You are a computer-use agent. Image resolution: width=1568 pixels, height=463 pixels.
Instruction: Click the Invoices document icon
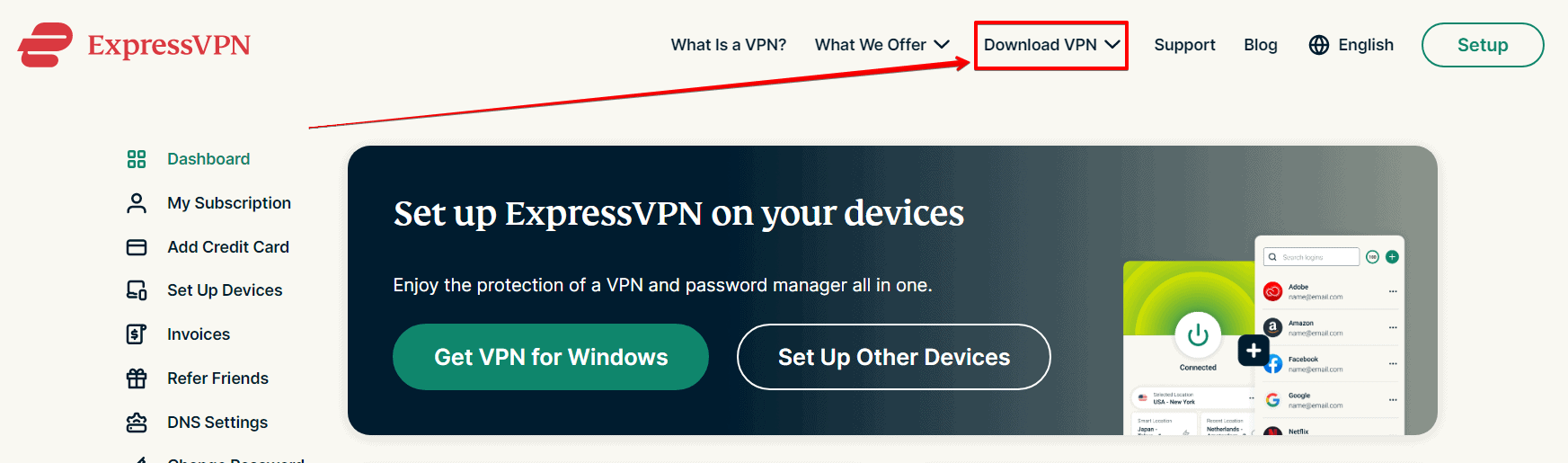click(137, 334)
